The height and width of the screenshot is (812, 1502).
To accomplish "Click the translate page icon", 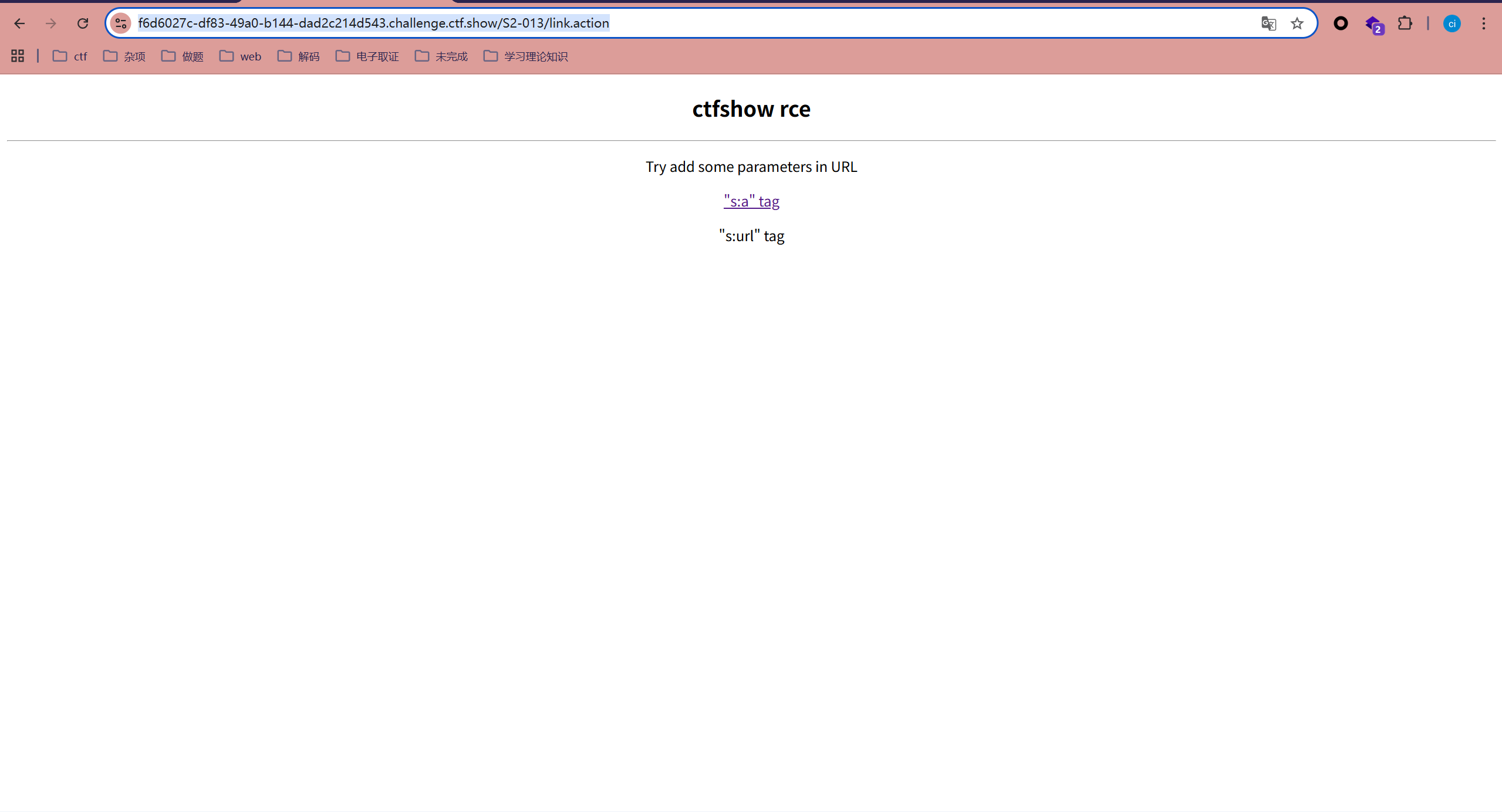I will [1268, 23].
